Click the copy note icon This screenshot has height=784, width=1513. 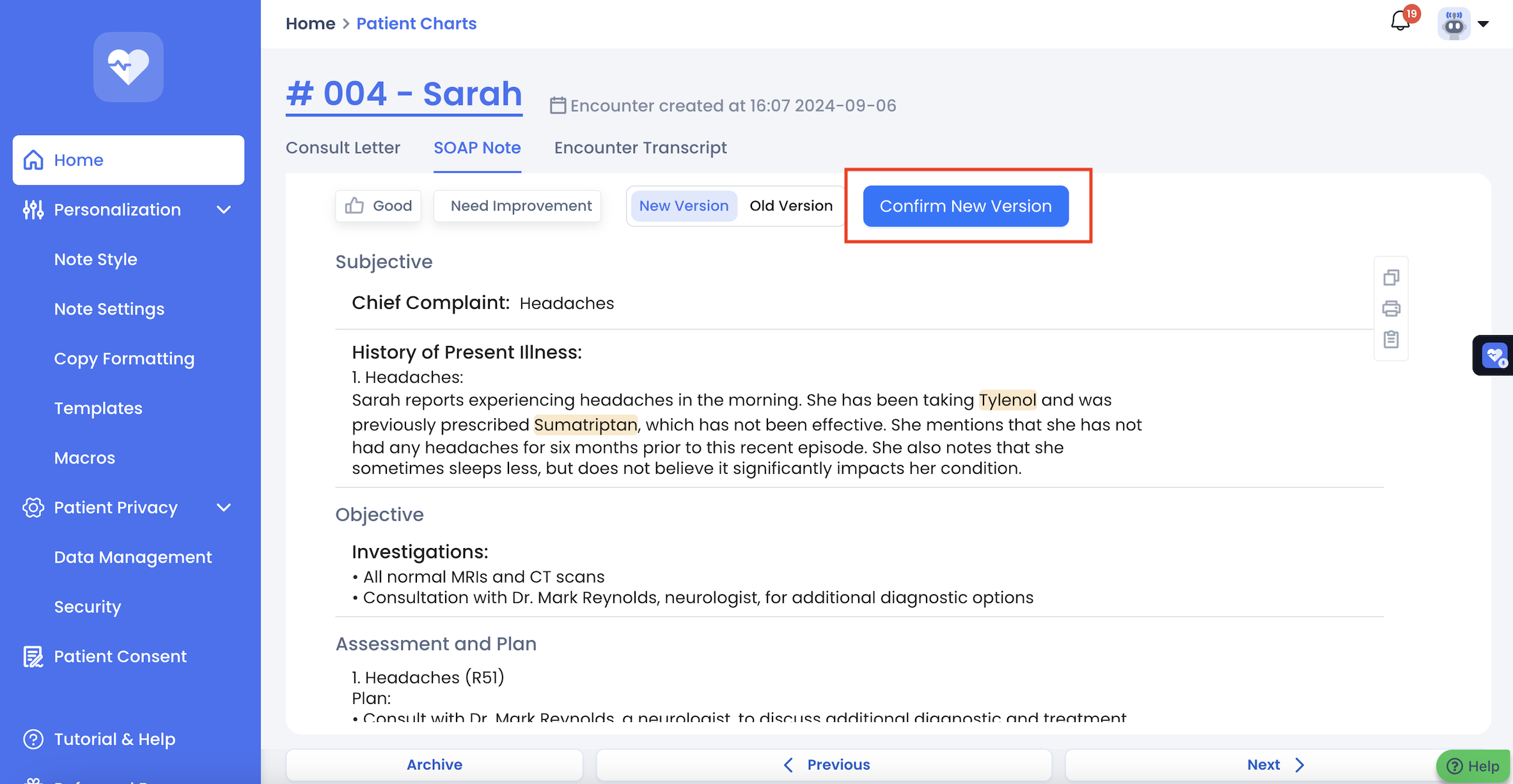click(1391, 278)
